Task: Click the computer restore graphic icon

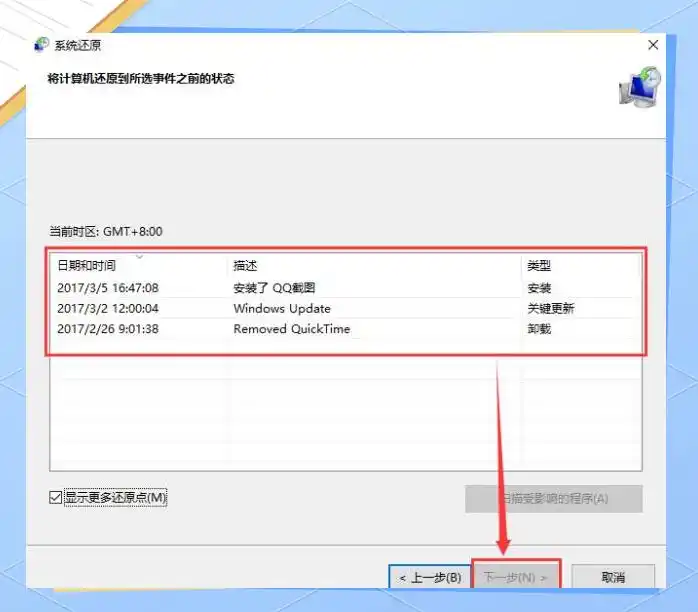Action: click(x=640, y=87)
